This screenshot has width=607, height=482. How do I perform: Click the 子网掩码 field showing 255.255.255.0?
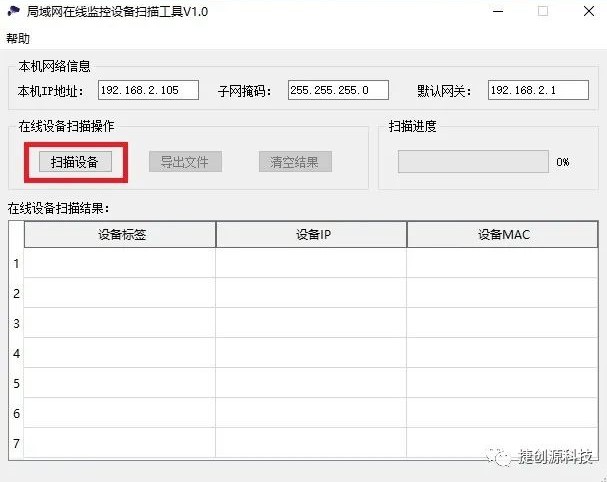[338, 90]
